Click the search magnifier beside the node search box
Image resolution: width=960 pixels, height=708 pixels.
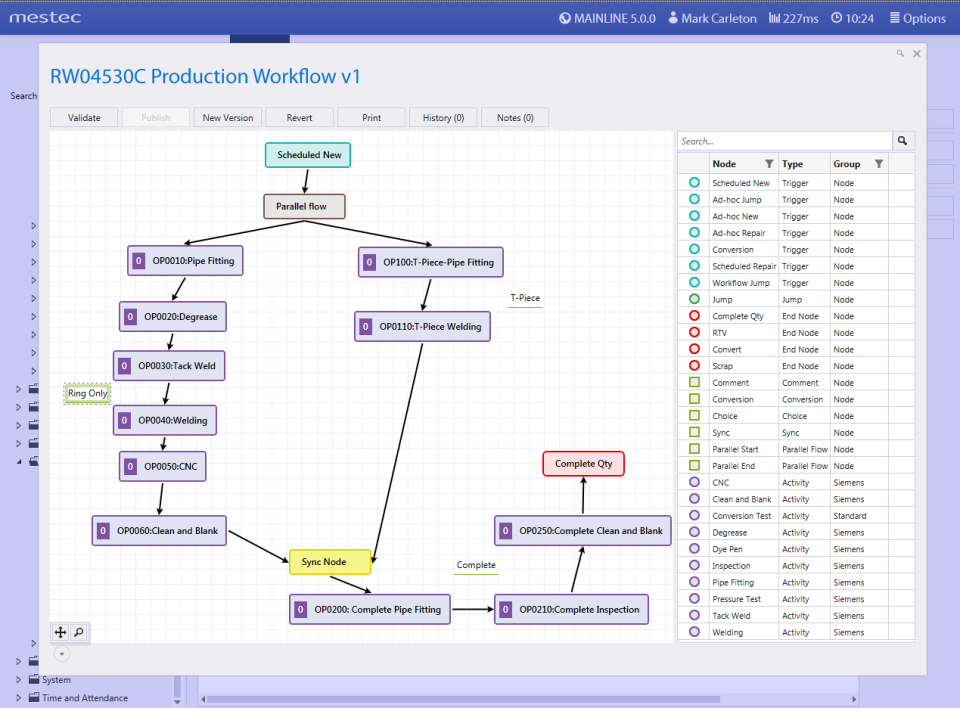point(902,141)
